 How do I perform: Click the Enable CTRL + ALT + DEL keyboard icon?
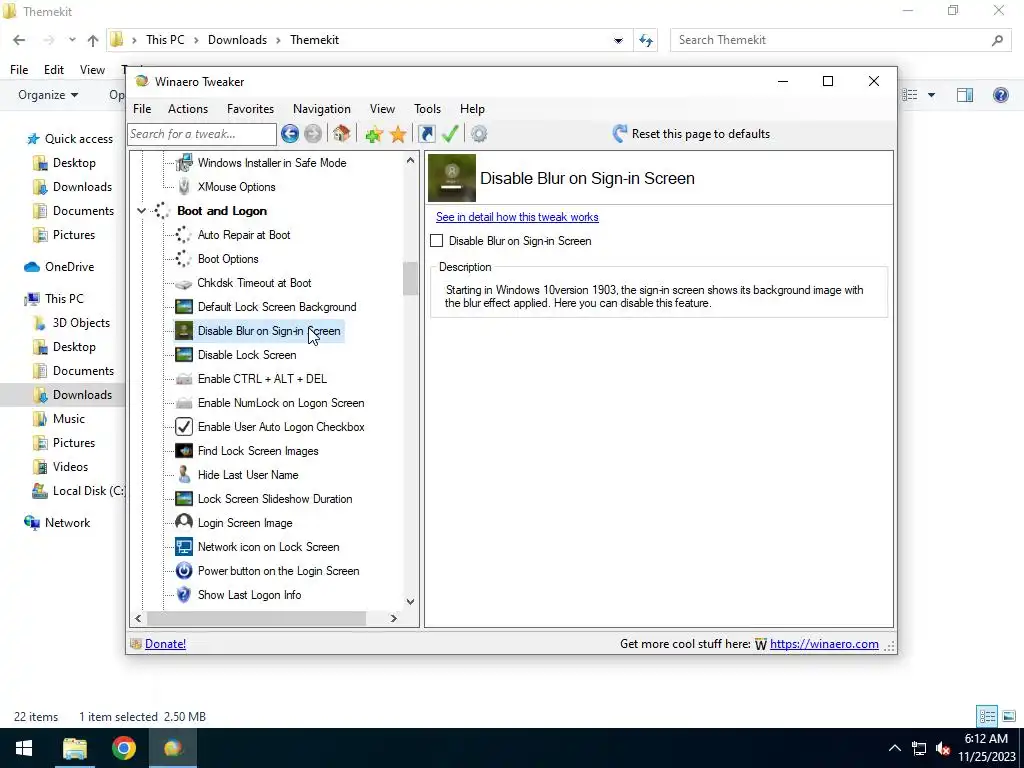[184, 379]
